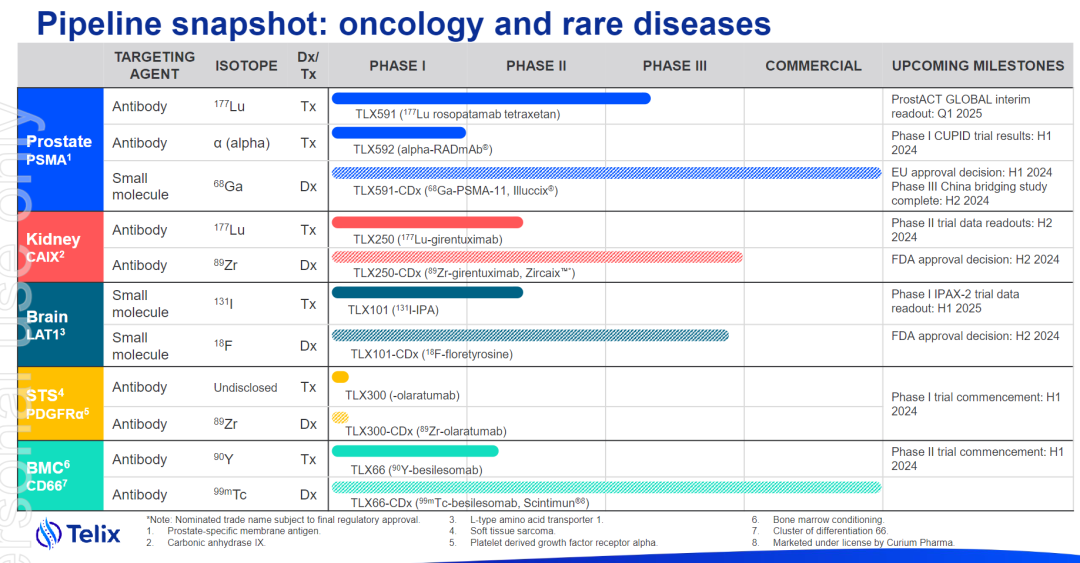Click the Kidney CAIX category block
The width and height of the screenshot is (1080, 563).
click(x=60, y=246)
